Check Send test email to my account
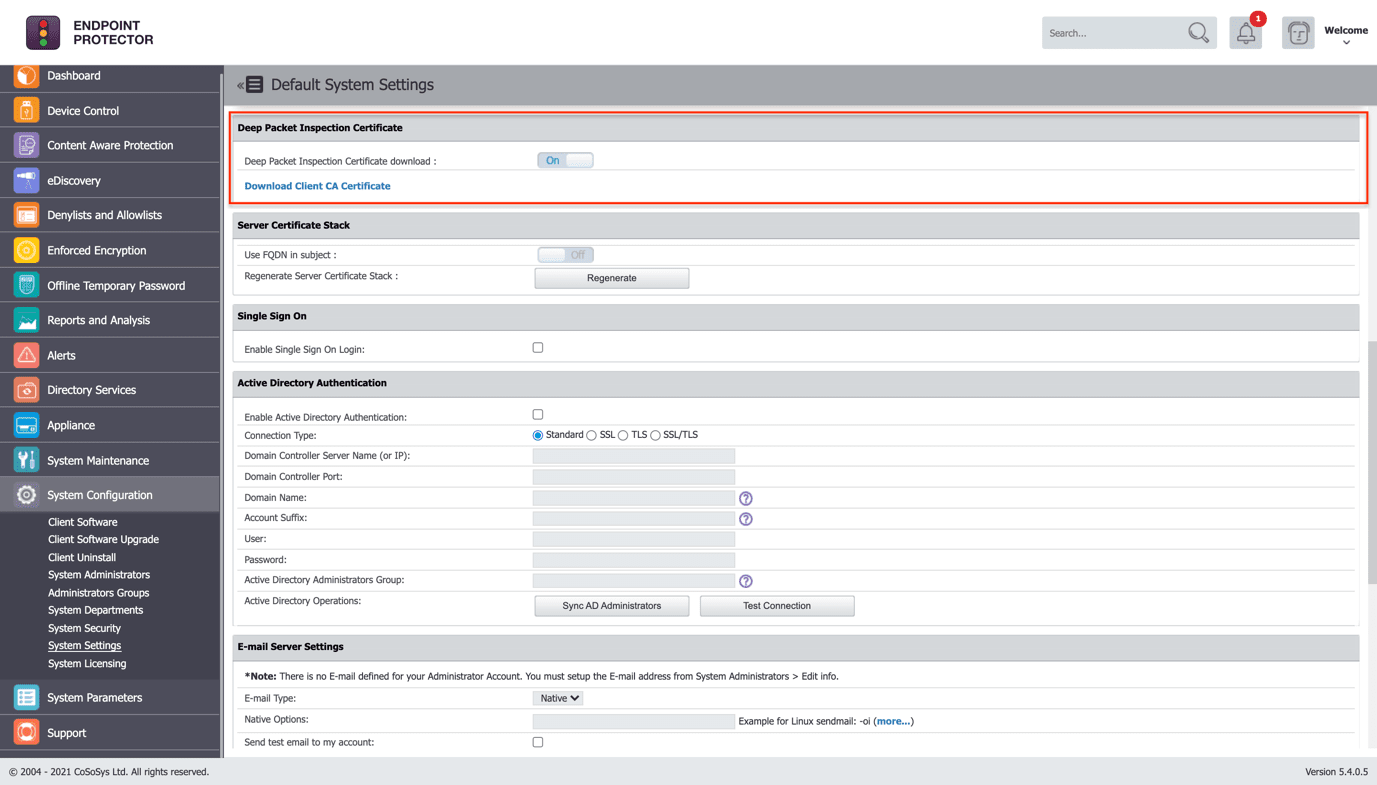 pyautogui.click(x=538, y=742)
